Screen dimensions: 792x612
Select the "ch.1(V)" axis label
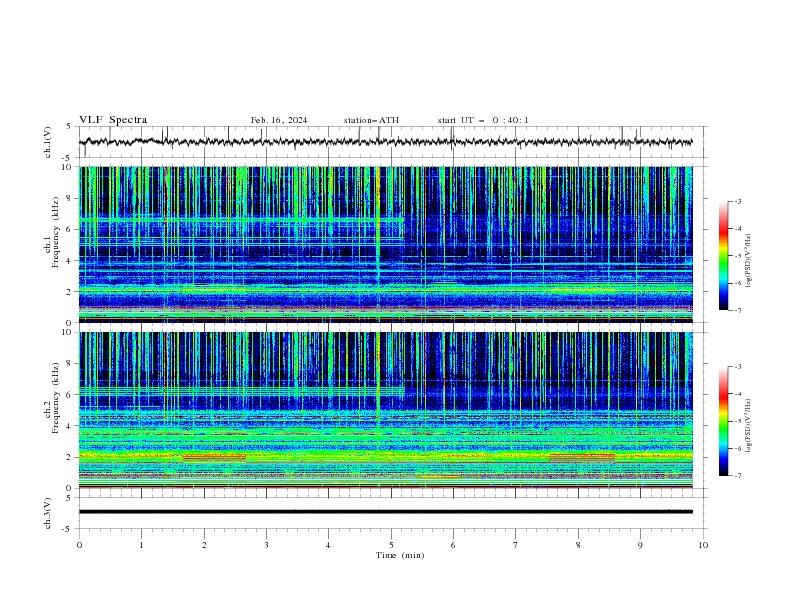48,142
